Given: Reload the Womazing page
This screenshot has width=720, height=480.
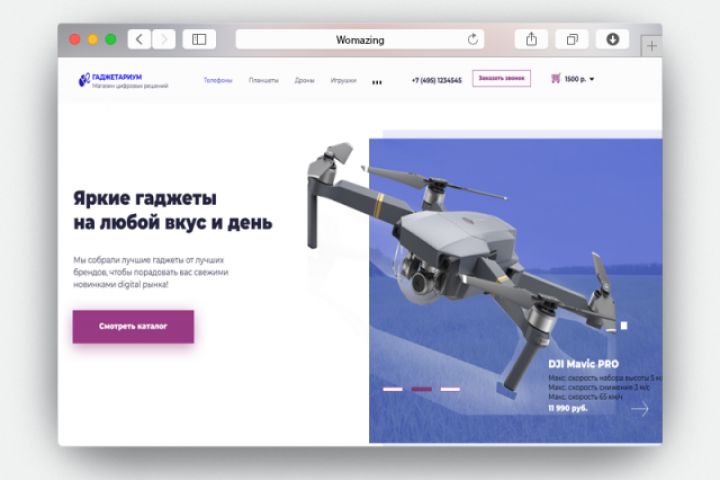Looking at the screenshot, I should tap(472, 40).
